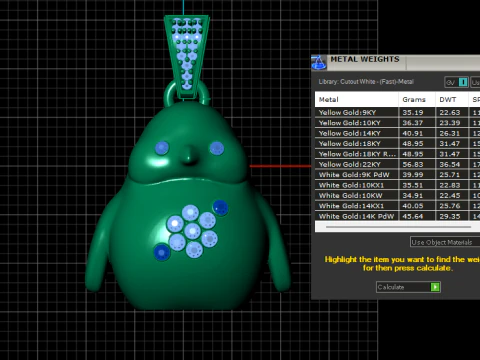Select the penguin's nose in the viewport
Viewport: 480px width, 360px height.
189,155
